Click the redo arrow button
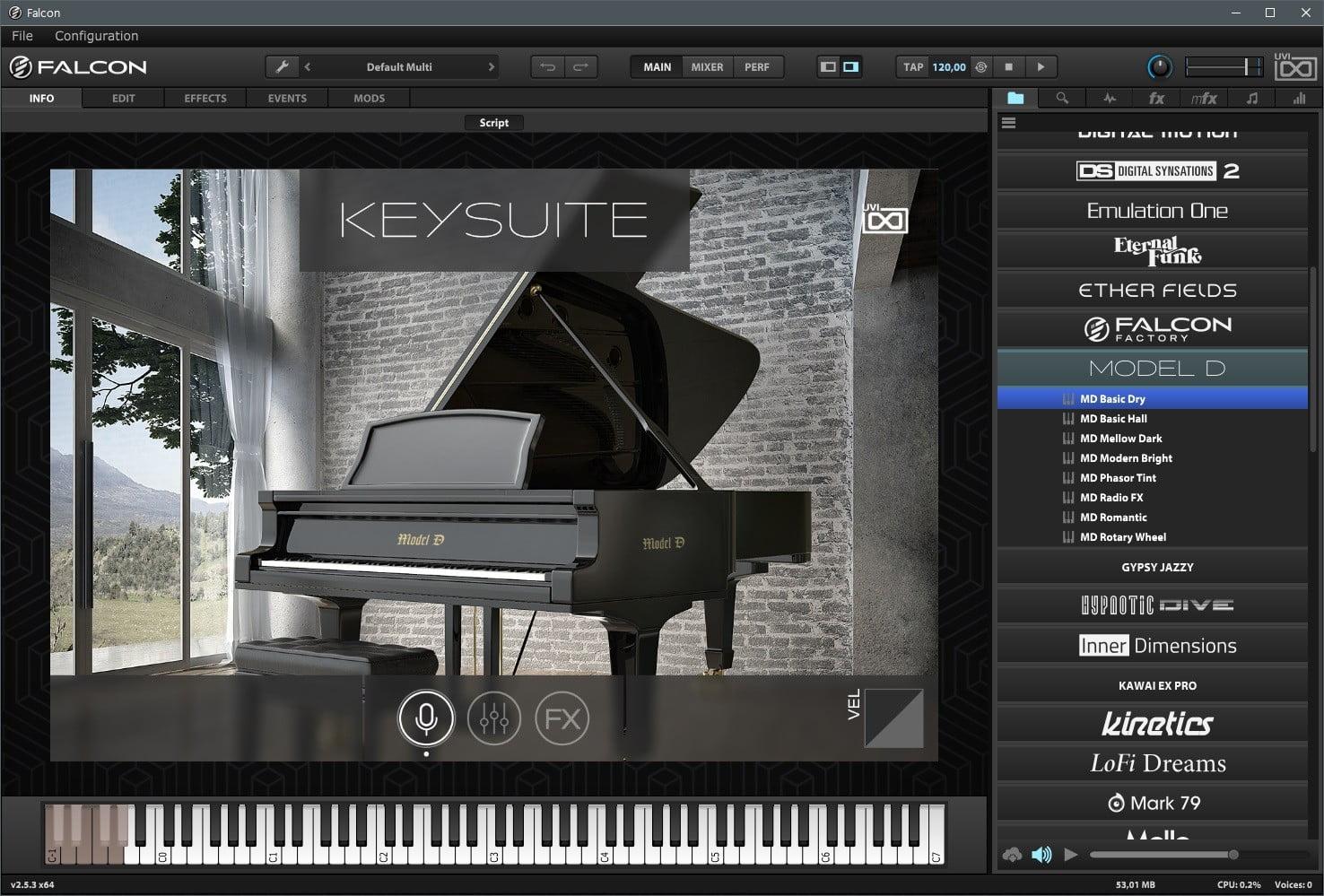Viewport: 1324px width, 896px height. pos(580,67)
